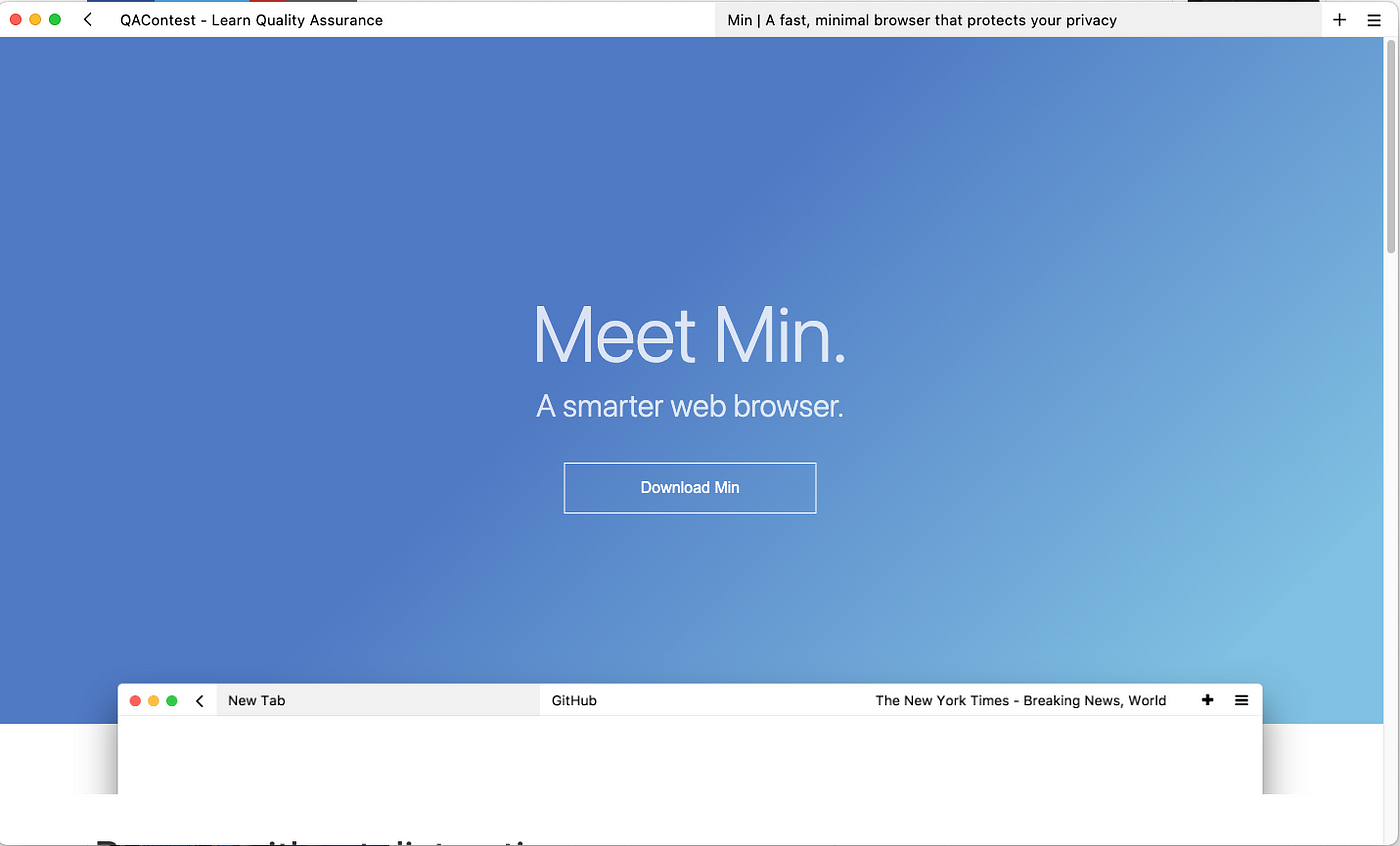The height and width of the screenshot is (846, 1400).
Task: Click the browser preview screenshot image
Action: (x=690, y=739)
